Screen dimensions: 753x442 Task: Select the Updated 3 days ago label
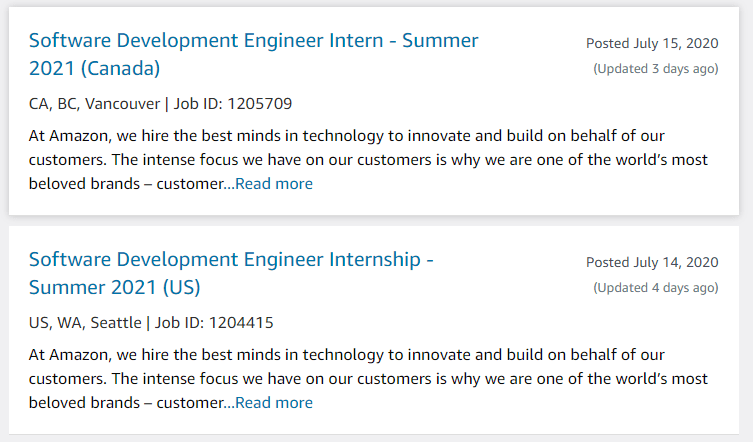click(656, 69)
